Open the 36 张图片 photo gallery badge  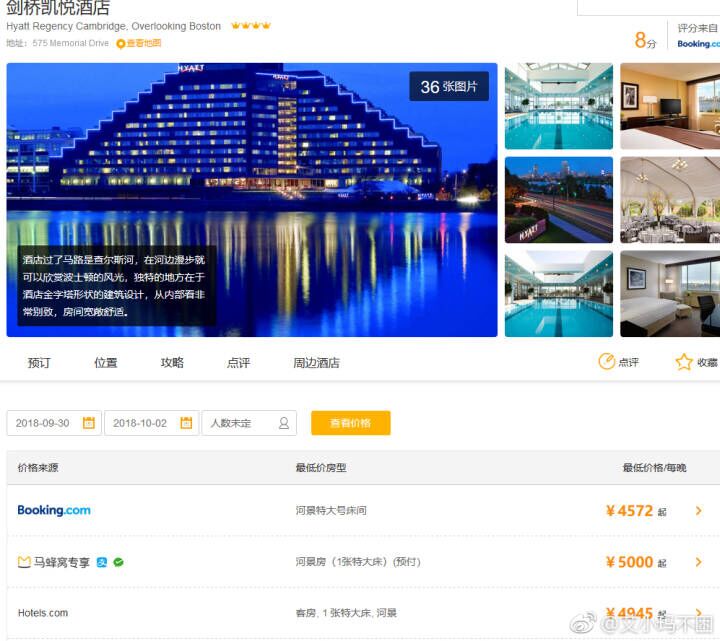click(x=449, y=86)
